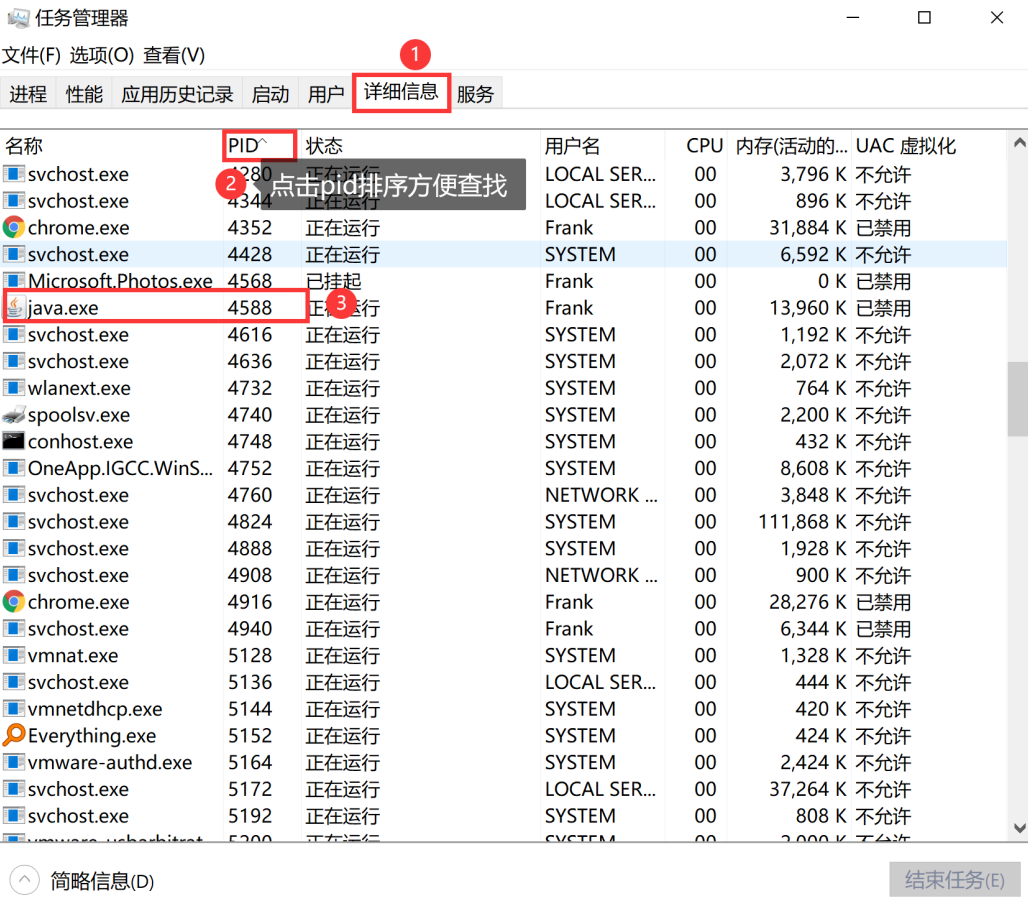Click the conhost.exe console icon
Image resolution: width=1028 pixels, height=912 pixels.
click(14, 441)
